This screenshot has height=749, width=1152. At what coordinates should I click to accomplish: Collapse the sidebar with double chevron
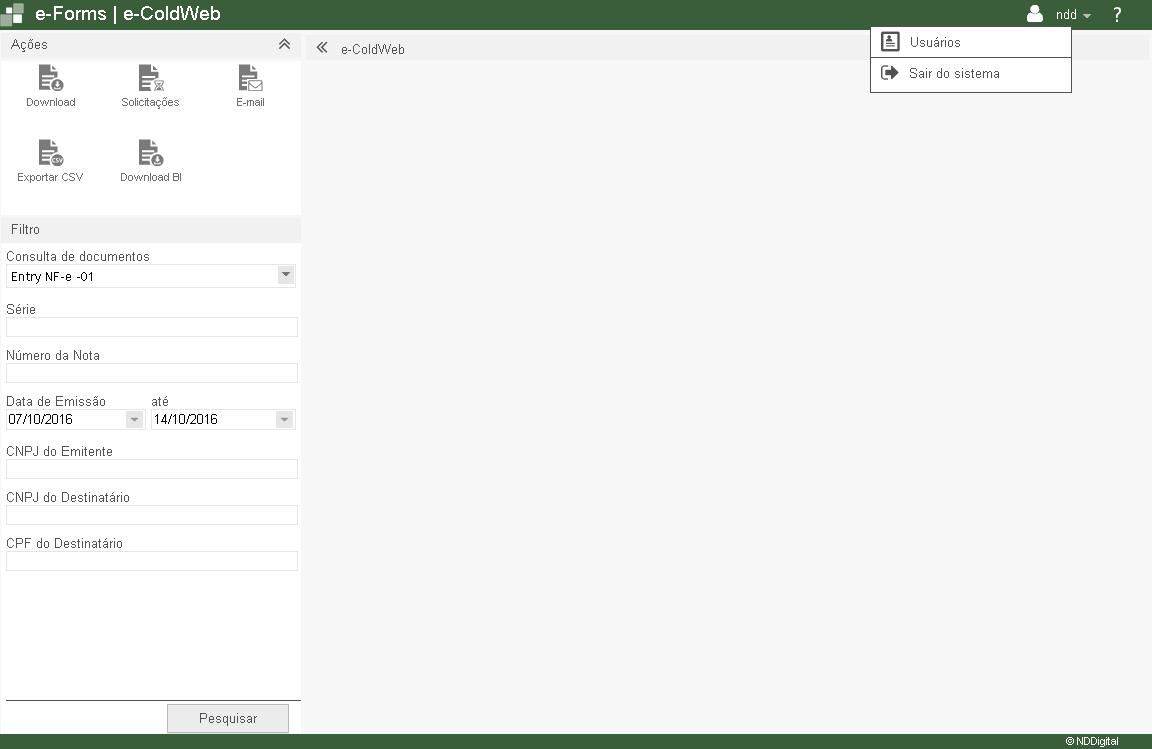[322, 48]
